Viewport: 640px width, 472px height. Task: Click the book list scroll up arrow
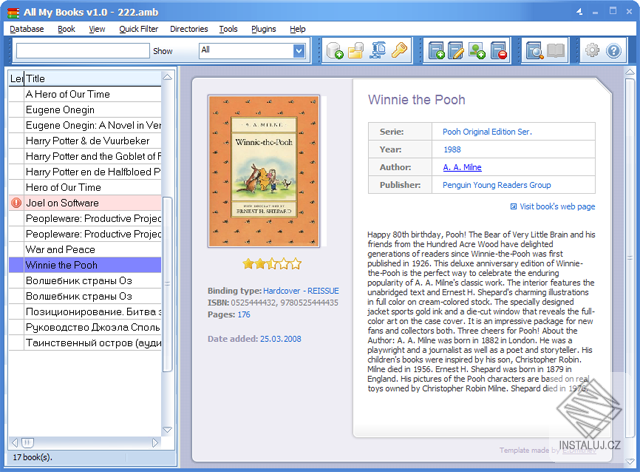coord(167,77)
